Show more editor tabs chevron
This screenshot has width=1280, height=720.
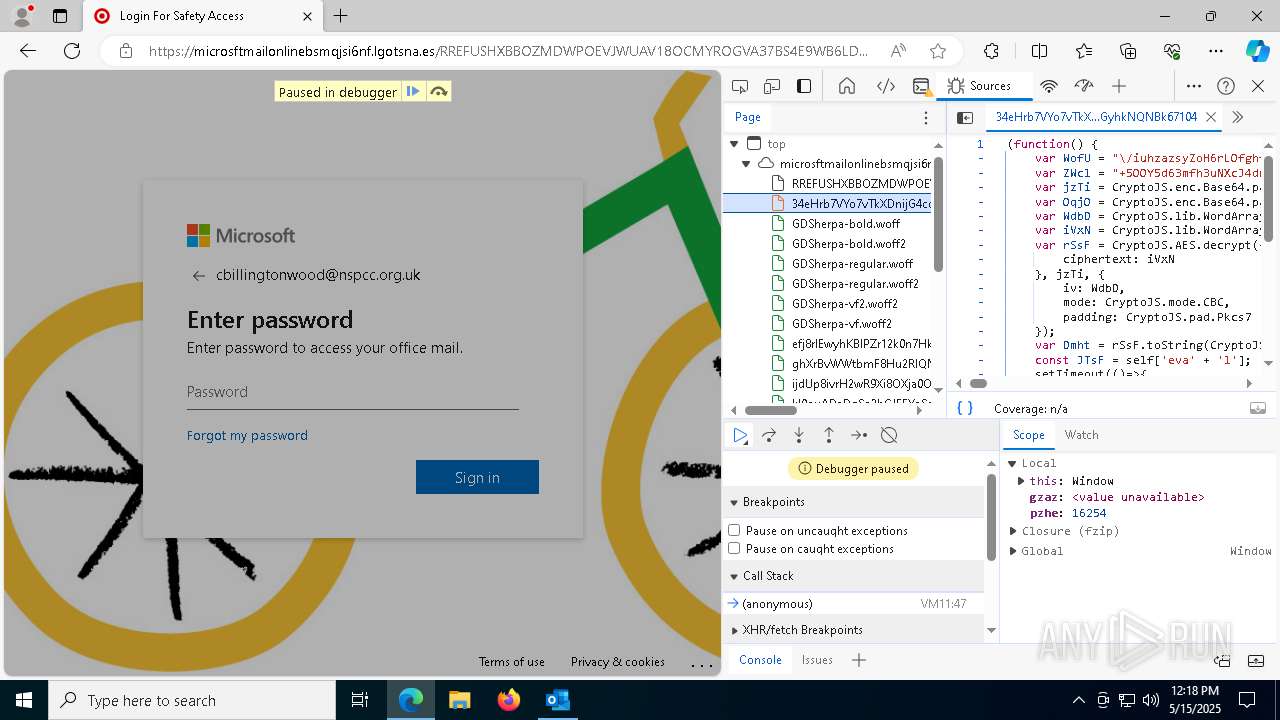click(1238, 117)
